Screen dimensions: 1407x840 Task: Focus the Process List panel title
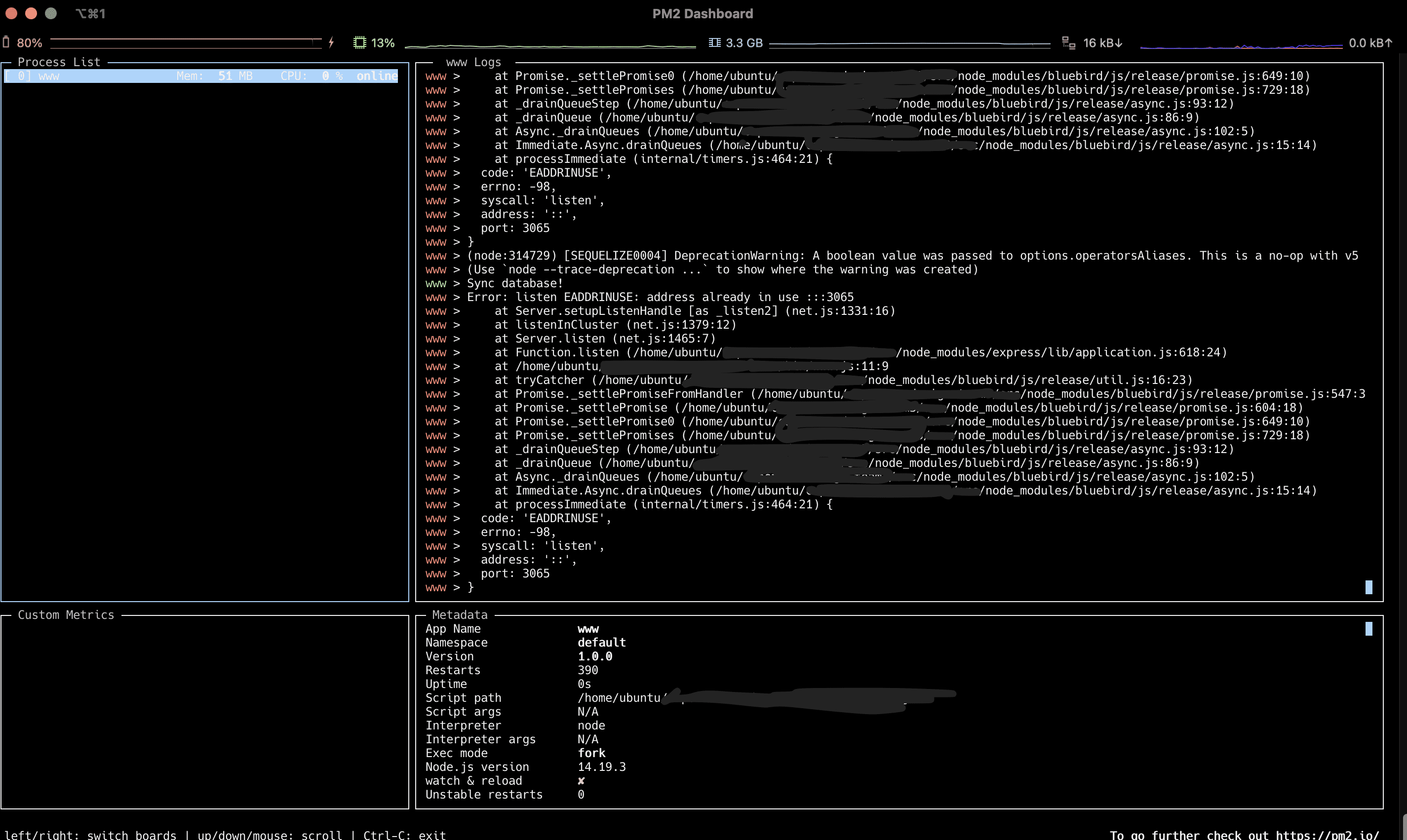[x=59, y=62]
